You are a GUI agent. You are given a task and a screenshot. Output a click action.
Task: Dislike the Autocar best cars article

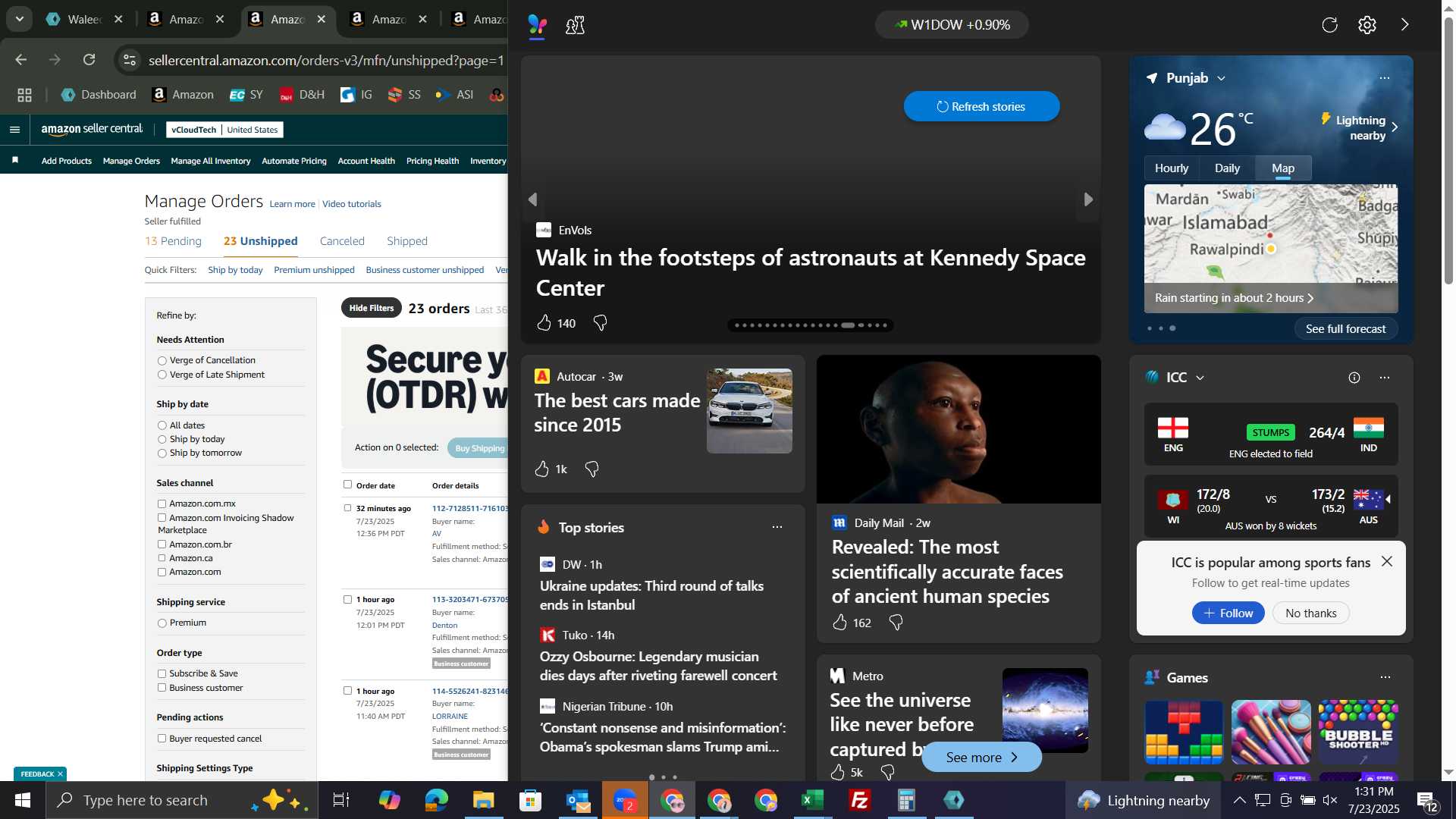coord(592,469)
